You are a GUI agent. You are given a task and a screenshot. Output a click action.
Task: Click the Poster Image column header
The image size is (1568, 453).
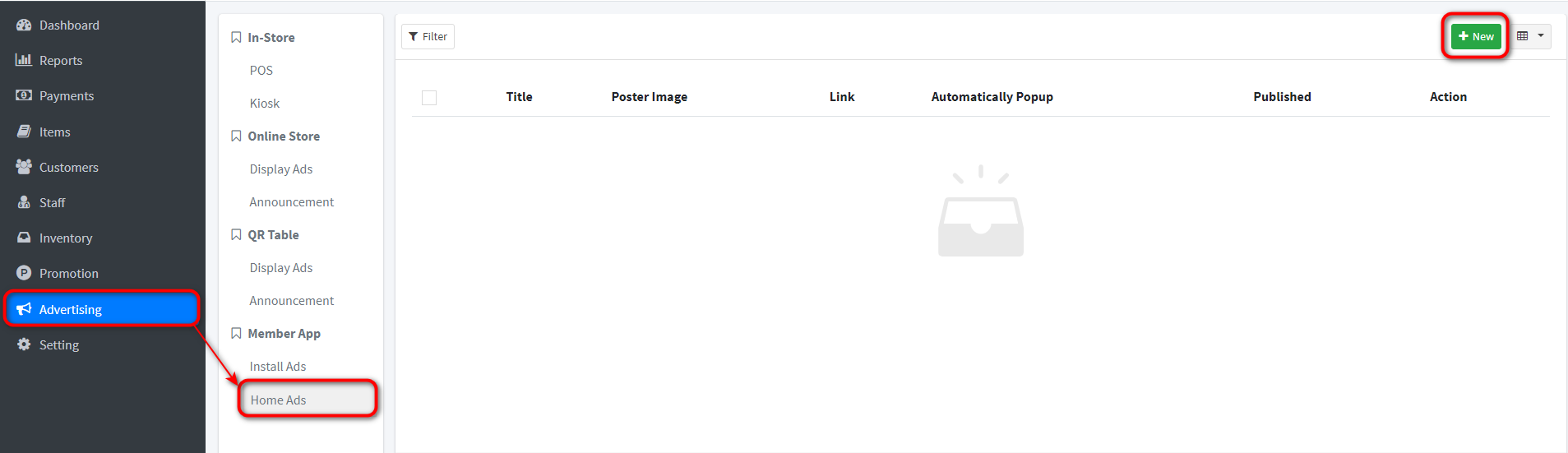click(650, 97)
